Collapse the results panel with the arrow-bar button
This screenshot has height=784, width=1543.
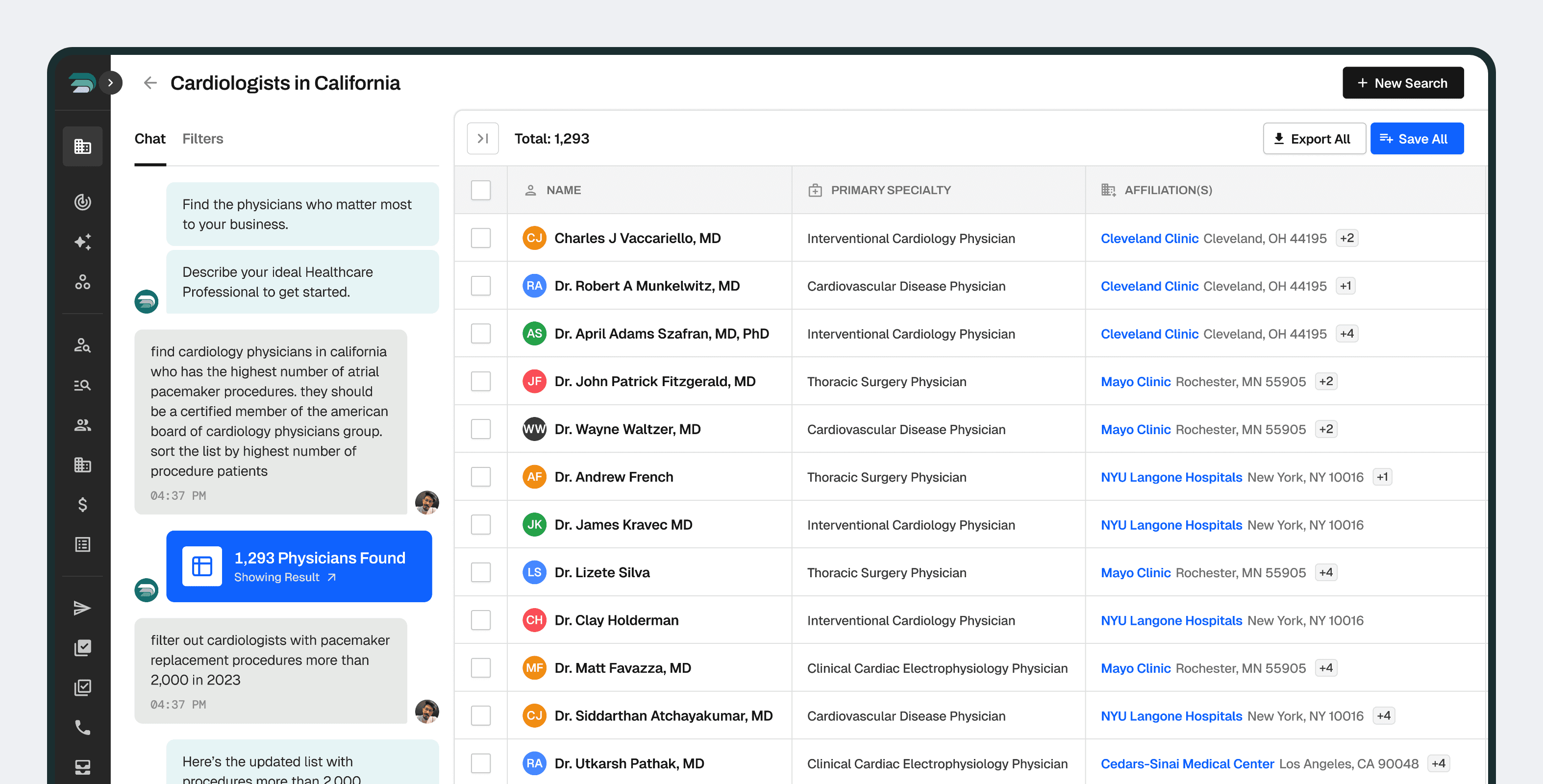click(x=483, y=139)
